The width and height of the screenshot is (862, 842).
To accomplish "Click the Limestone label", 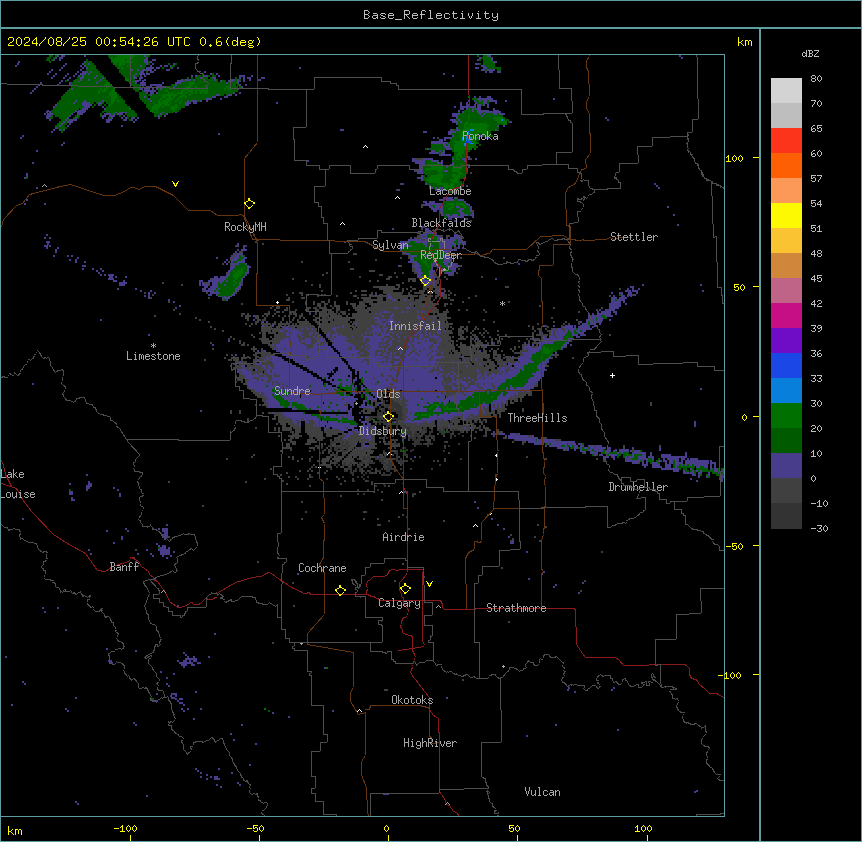I will (x=153, y=356).
